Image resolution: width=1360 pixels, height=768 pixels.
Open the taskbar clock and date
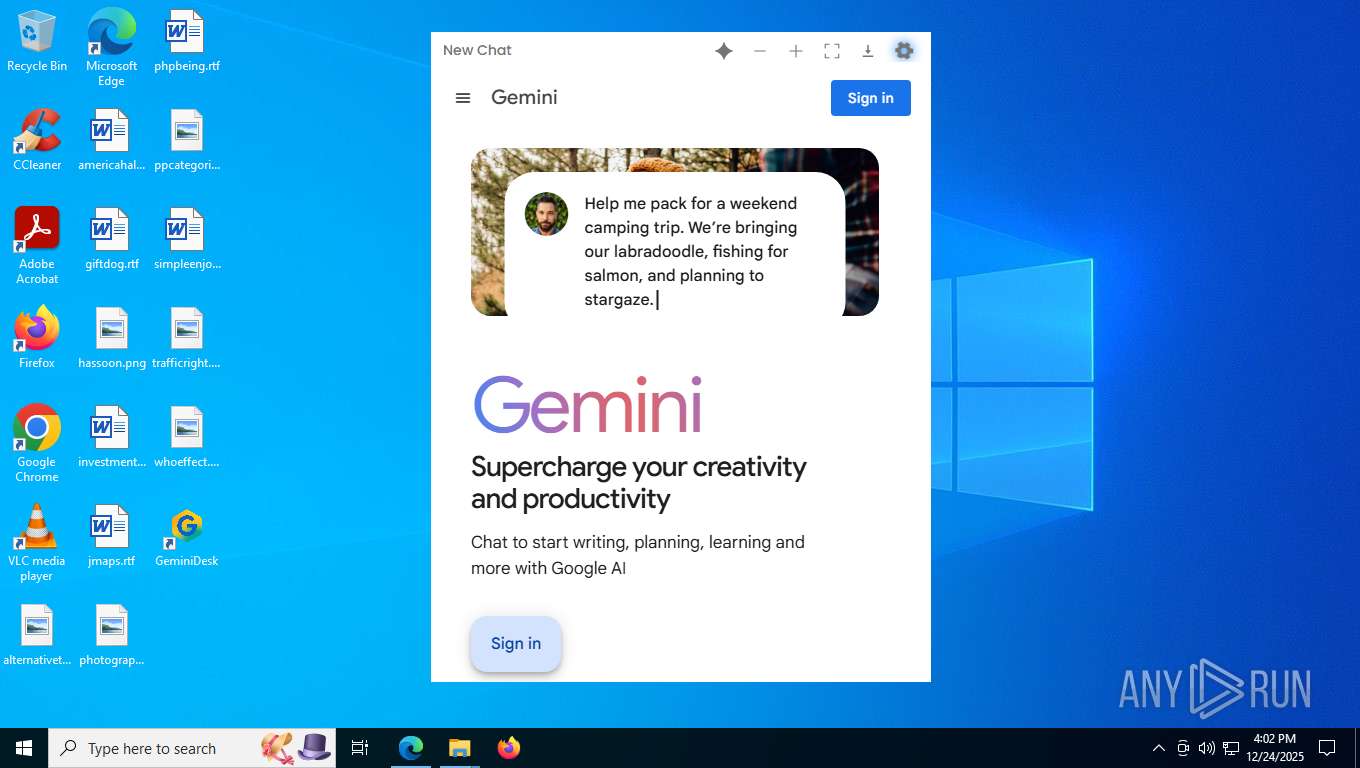pyautogui.click(x=1274, y=748)
